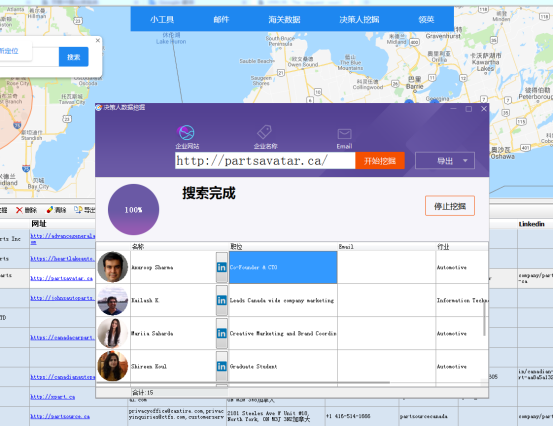Open LinkedIn icon for Kailash K
Viewport: 554px width, 426px height.
click(222, 300)
